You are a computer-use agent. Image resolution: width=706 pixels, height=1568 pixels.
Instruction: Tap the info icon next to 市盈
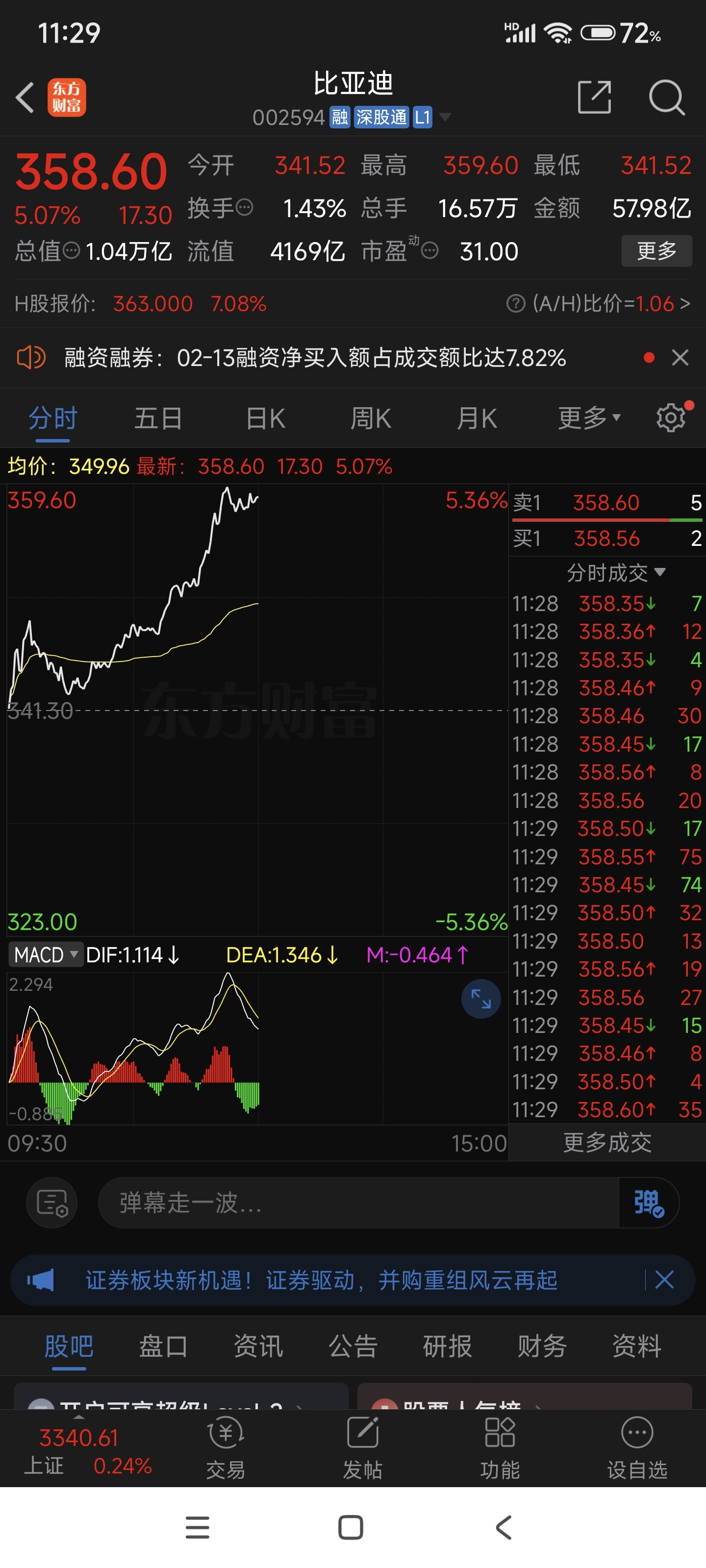click(x=429, y=250)
